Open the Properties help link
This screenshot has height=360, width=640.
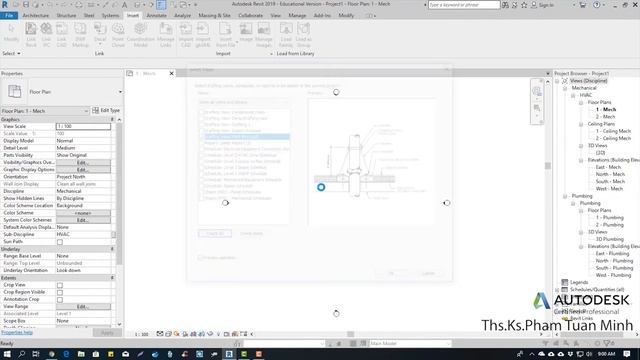[x=17, y=333]
